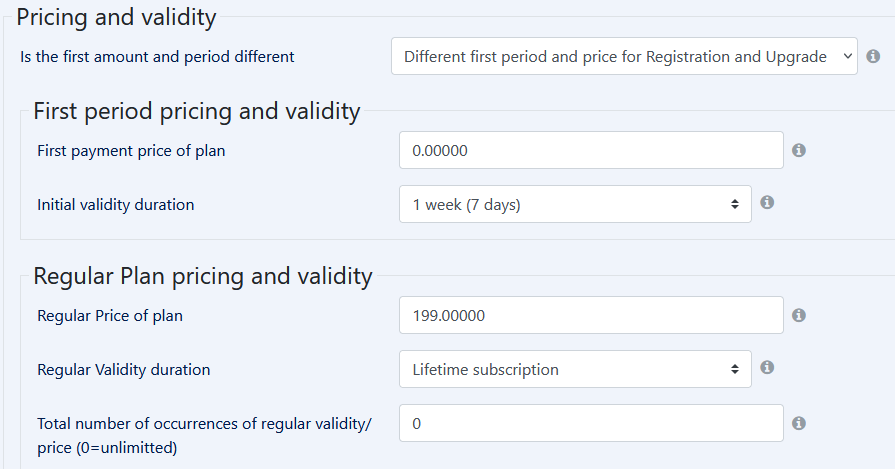Click info icon beside Regular Validity duration
This screenshot has width=895, height=469.
tap(767, 367)
